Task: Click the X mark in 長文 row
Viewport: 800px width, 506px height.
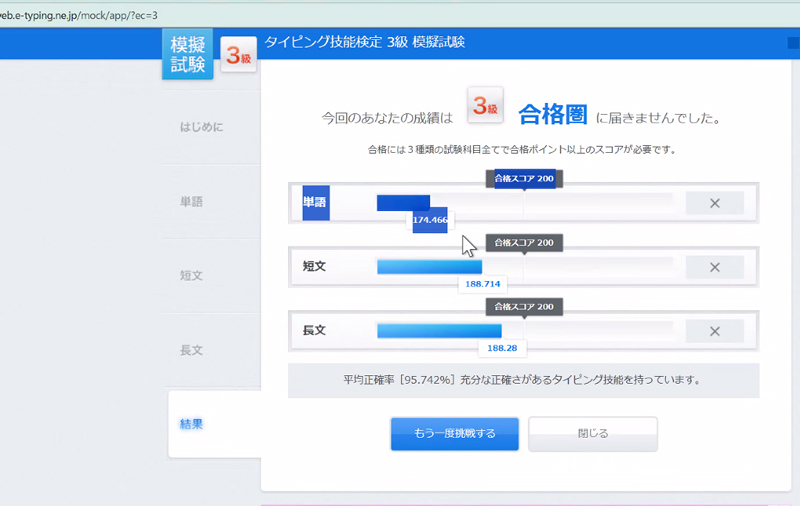Action: [x=714, y=331]
